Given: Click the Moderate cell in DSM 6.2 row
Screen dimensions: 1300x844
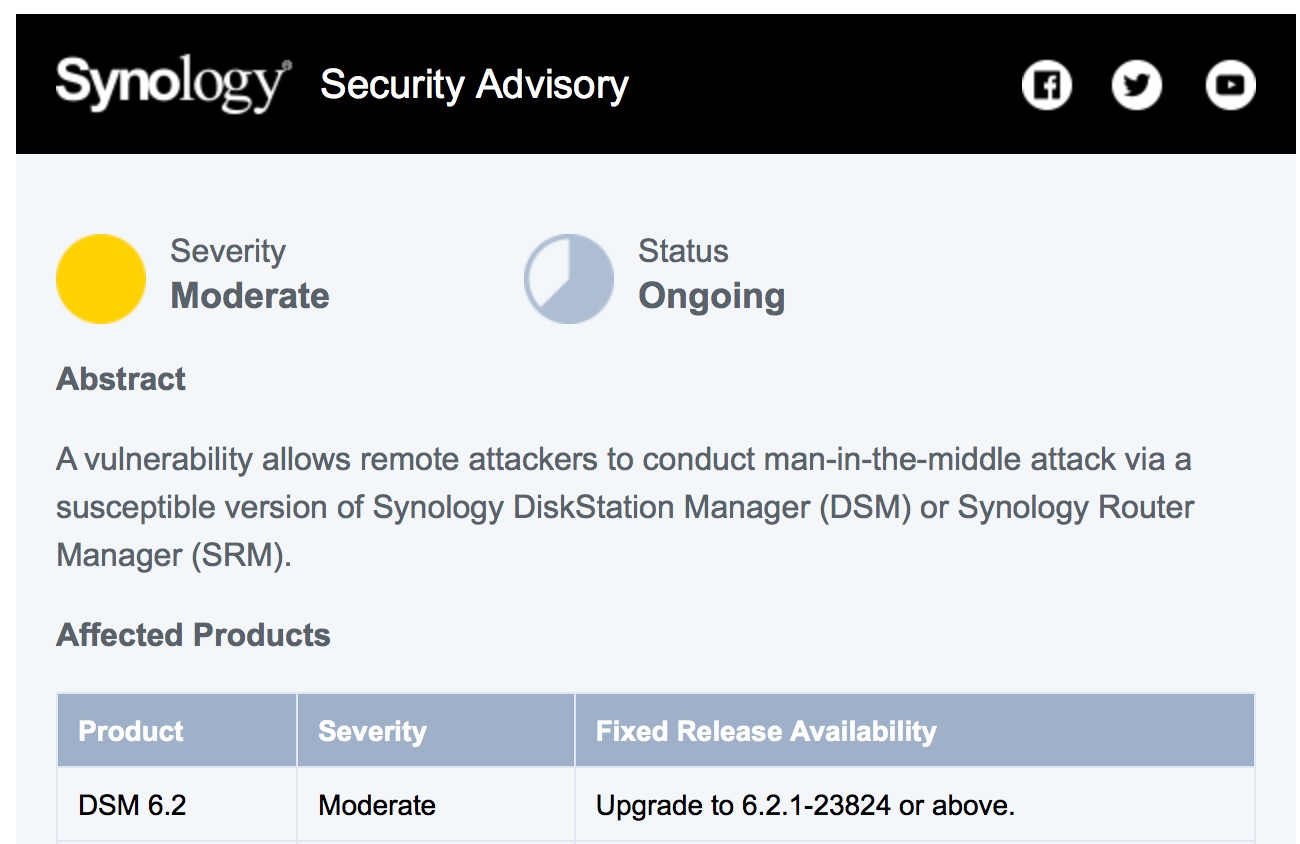Looking at the screenshot, I should tap(377, 805).
